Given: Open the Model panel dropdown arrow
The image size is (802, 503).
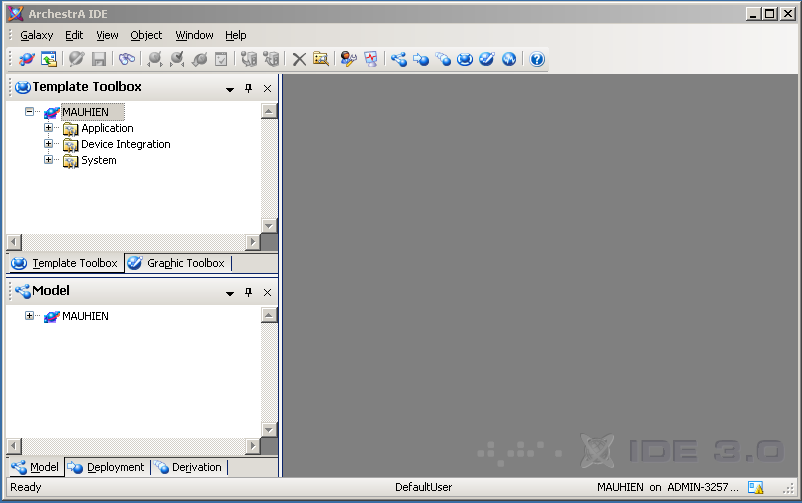Looking at the screenshot, I should click(x=230, y=293).
